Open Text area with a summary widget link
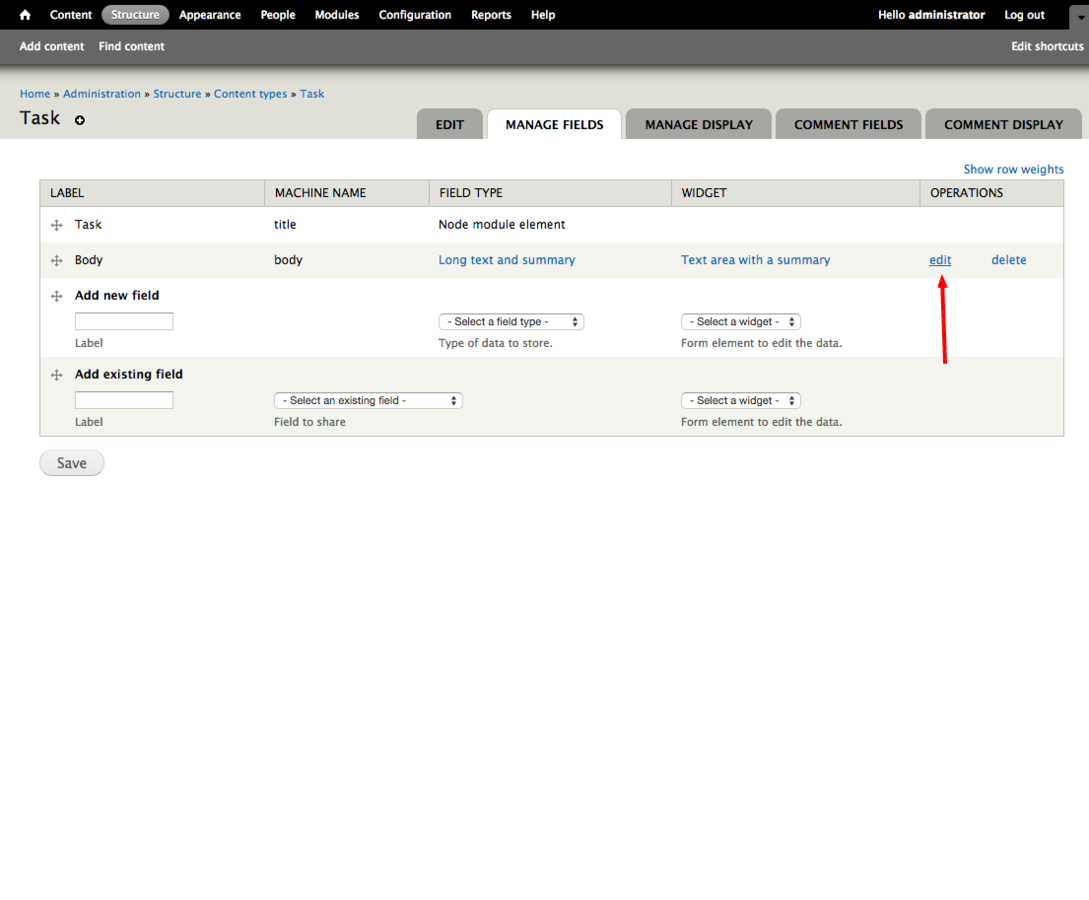 pos(755,260)
